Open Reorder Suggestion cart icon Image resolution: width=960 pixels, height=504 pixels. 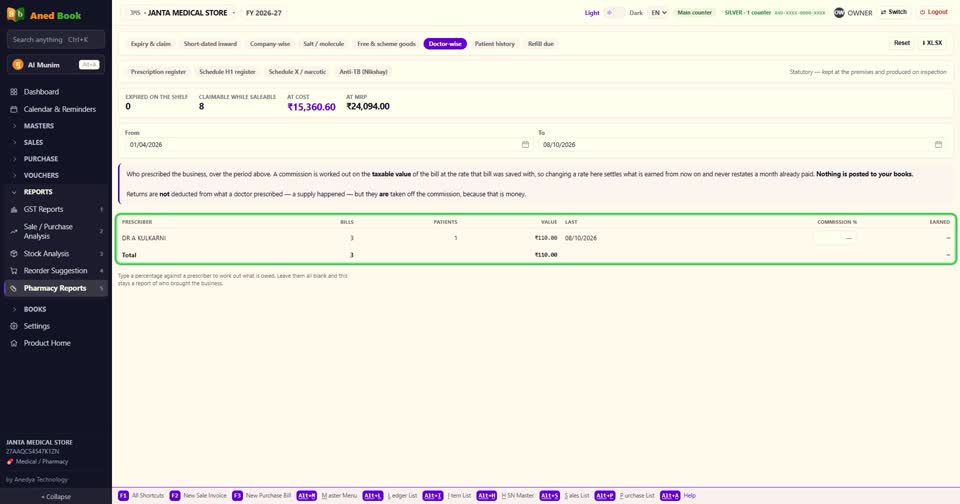[13, 271]
